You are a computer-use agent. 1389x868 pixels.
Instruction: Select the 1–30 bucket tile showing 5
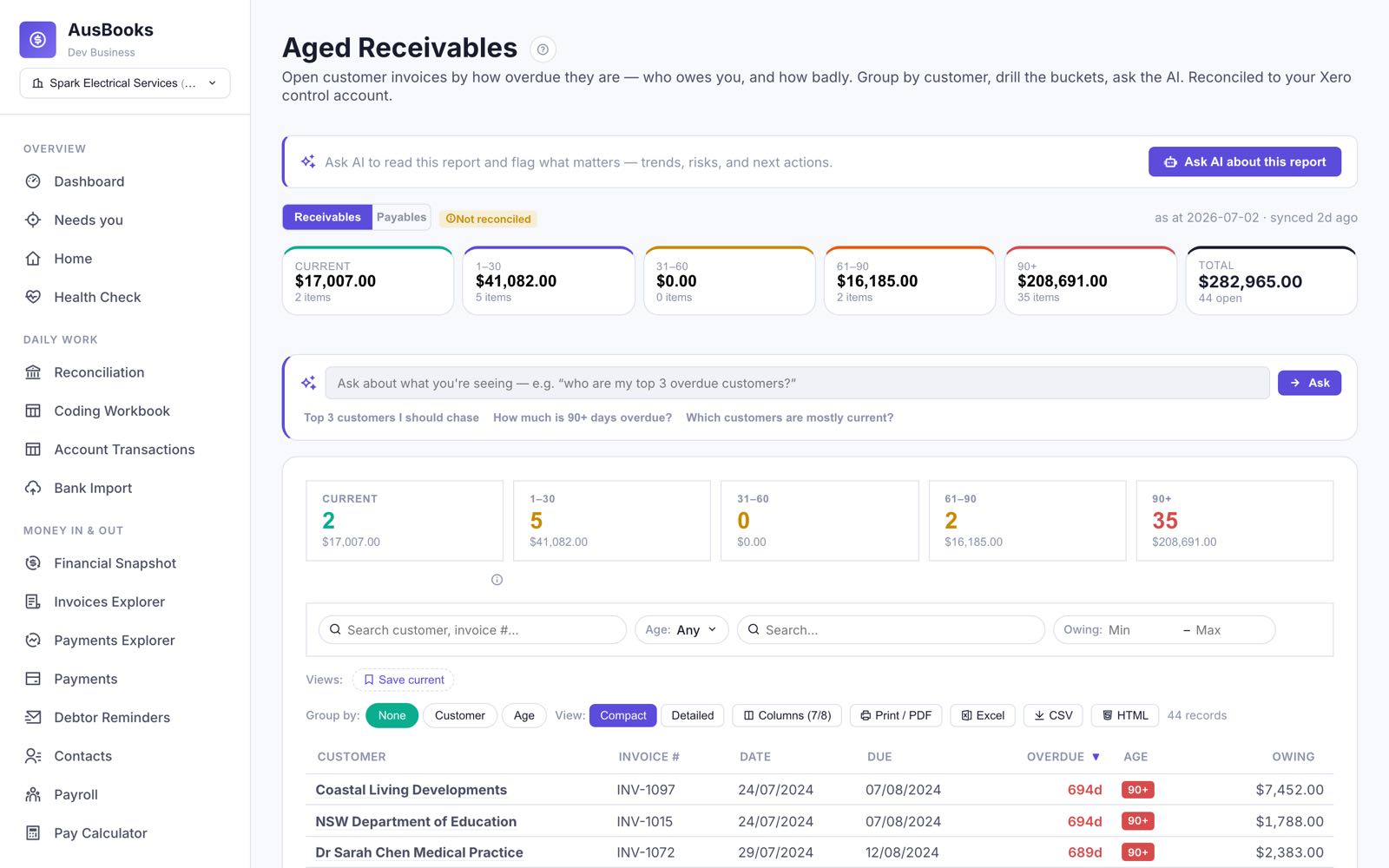[x=612, y=521]
